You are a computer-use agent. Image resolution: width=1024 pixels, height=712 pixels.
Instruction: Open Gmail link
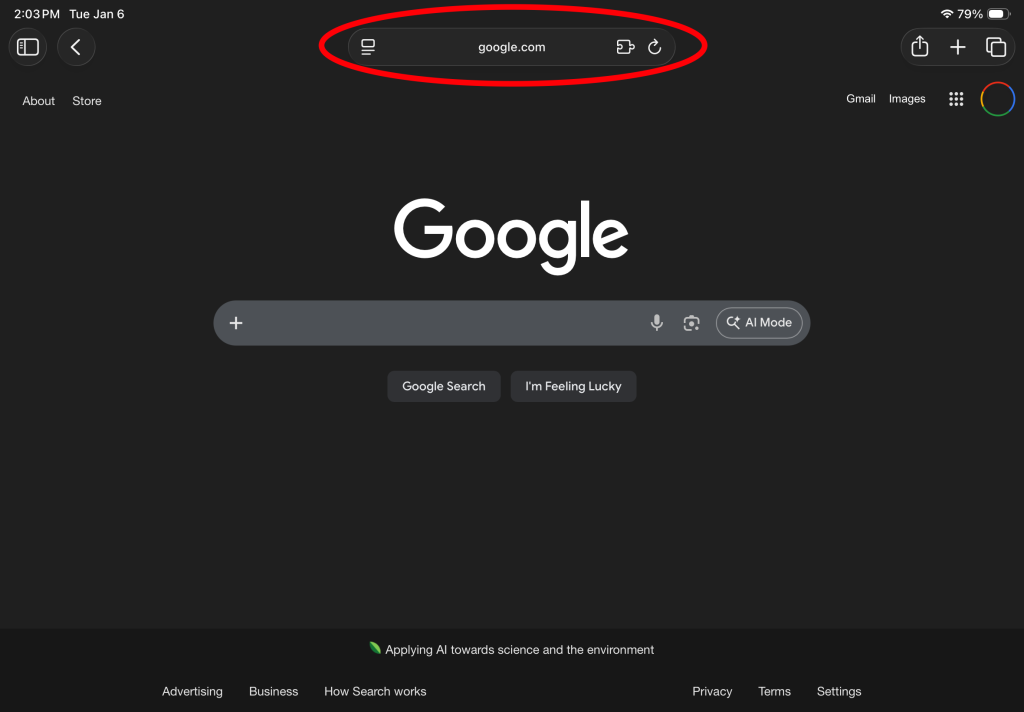pyautogui.click(x=861, y=99)
